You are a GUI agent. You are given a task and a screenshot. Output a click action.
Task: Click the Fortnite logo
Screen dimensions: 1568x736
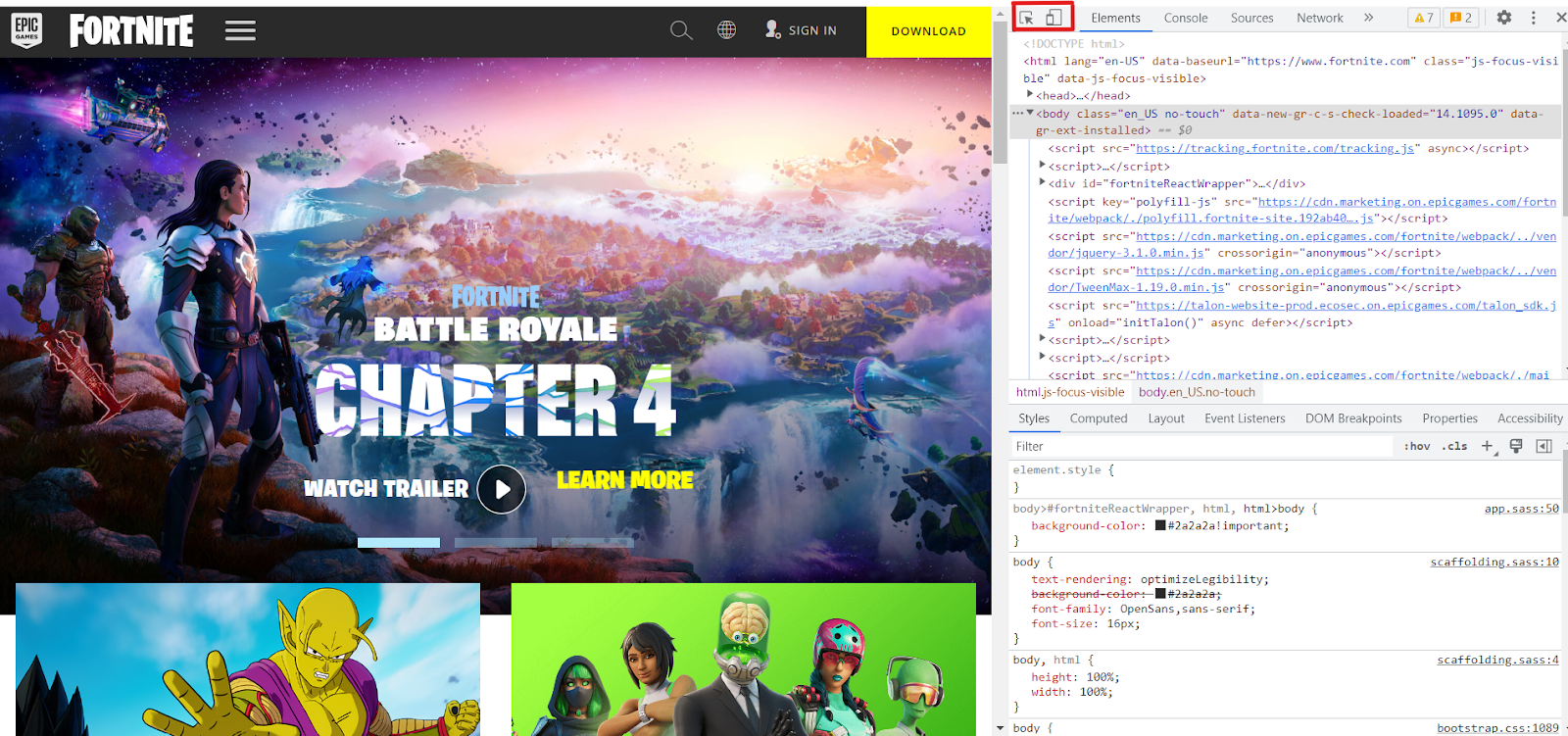click(131, 30)
